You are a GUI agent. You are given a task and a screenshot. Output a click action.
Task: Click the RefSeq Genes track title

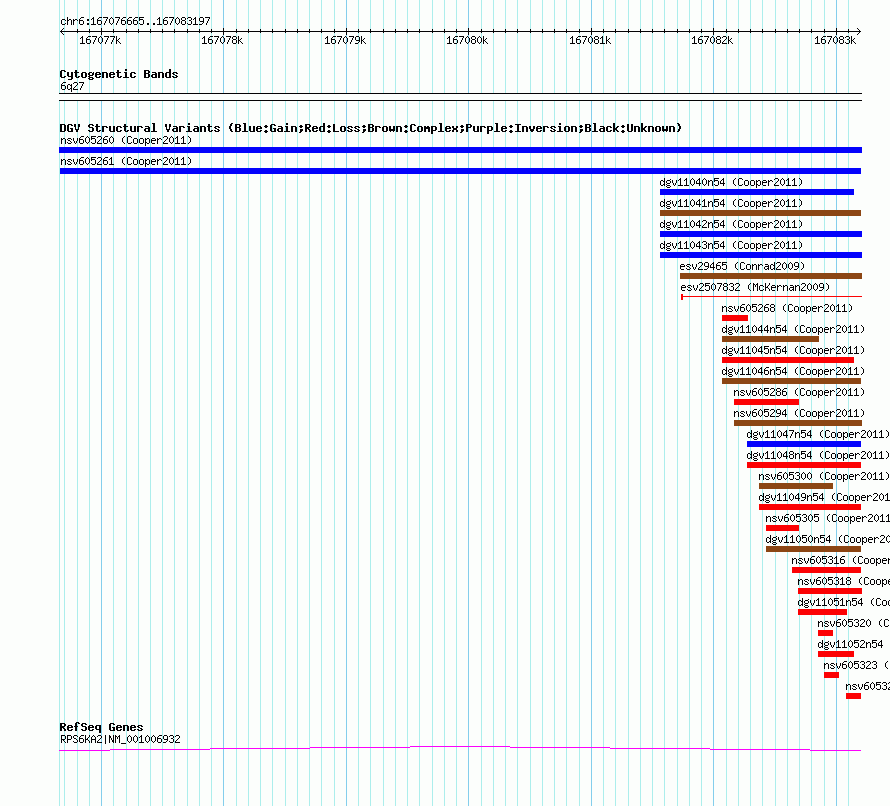101,727
